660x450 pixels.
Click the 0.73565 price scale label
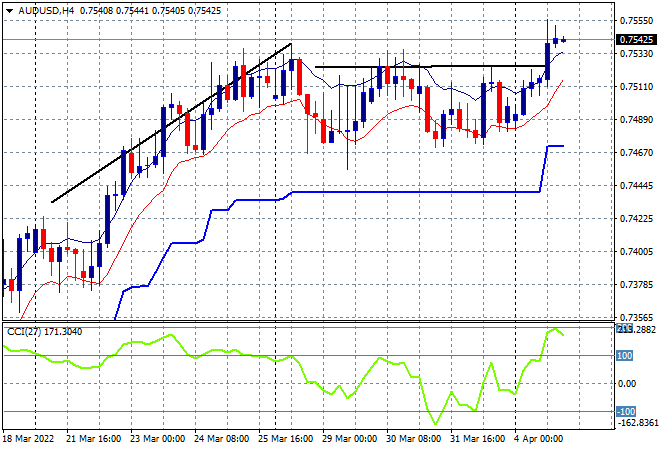[636, 317]
